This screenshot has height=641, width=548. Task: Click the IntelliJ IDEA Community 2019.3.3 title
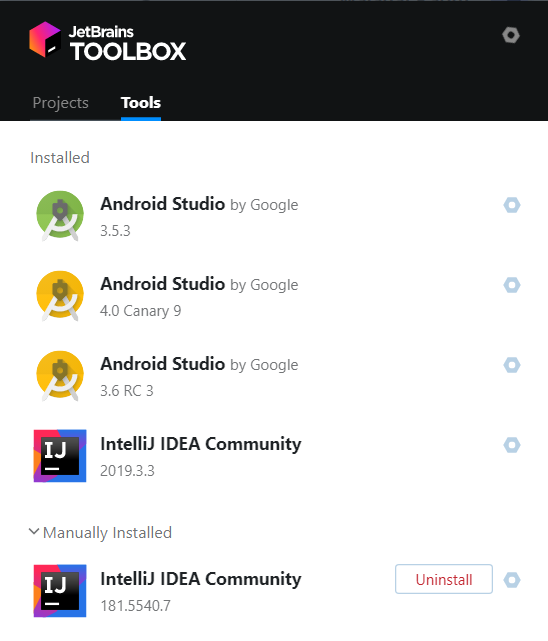[201, 444]
